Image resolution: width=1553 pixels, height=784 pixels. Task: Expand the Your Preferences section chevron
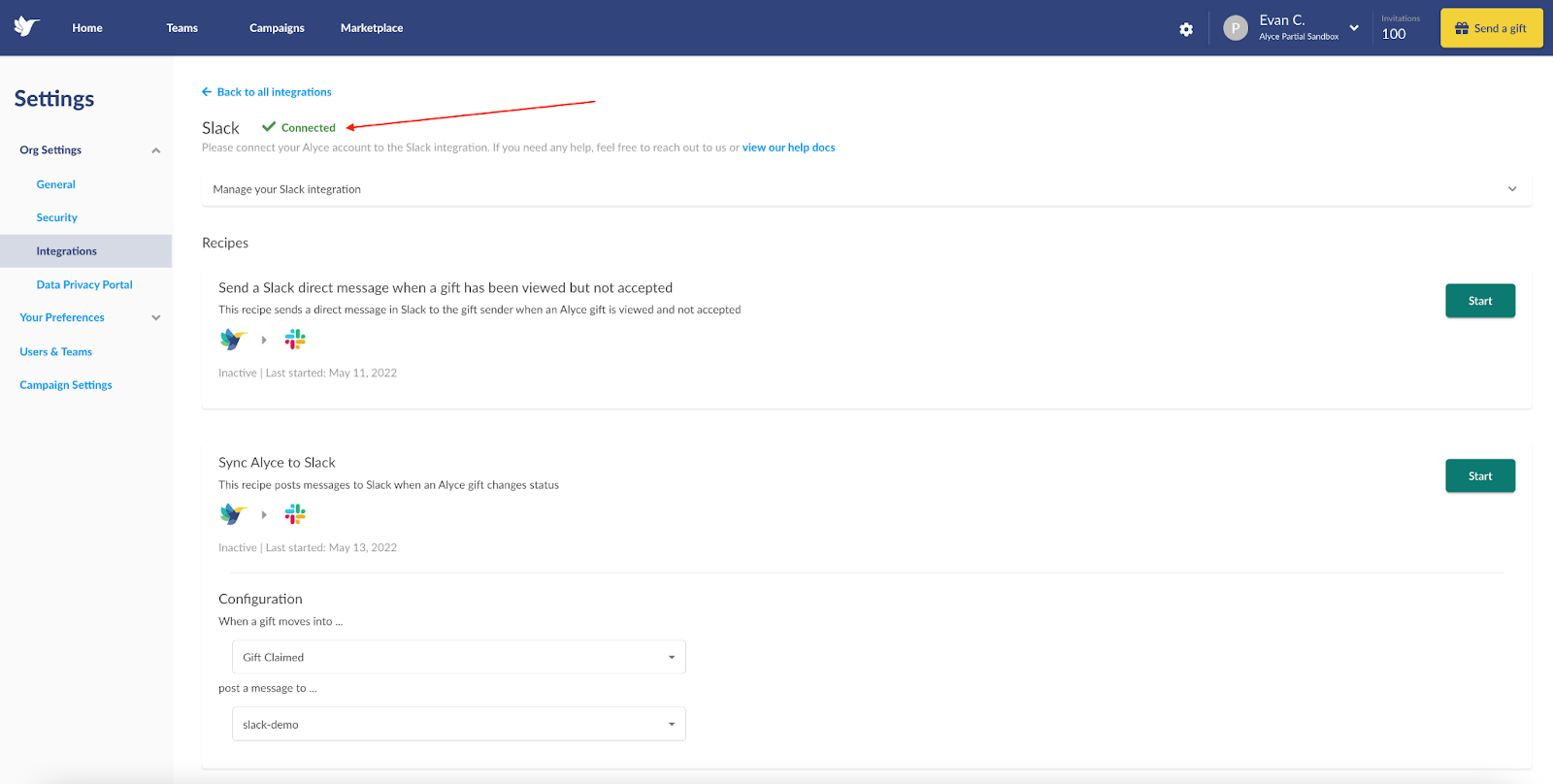pyautogui.click(x=155, y=317)
